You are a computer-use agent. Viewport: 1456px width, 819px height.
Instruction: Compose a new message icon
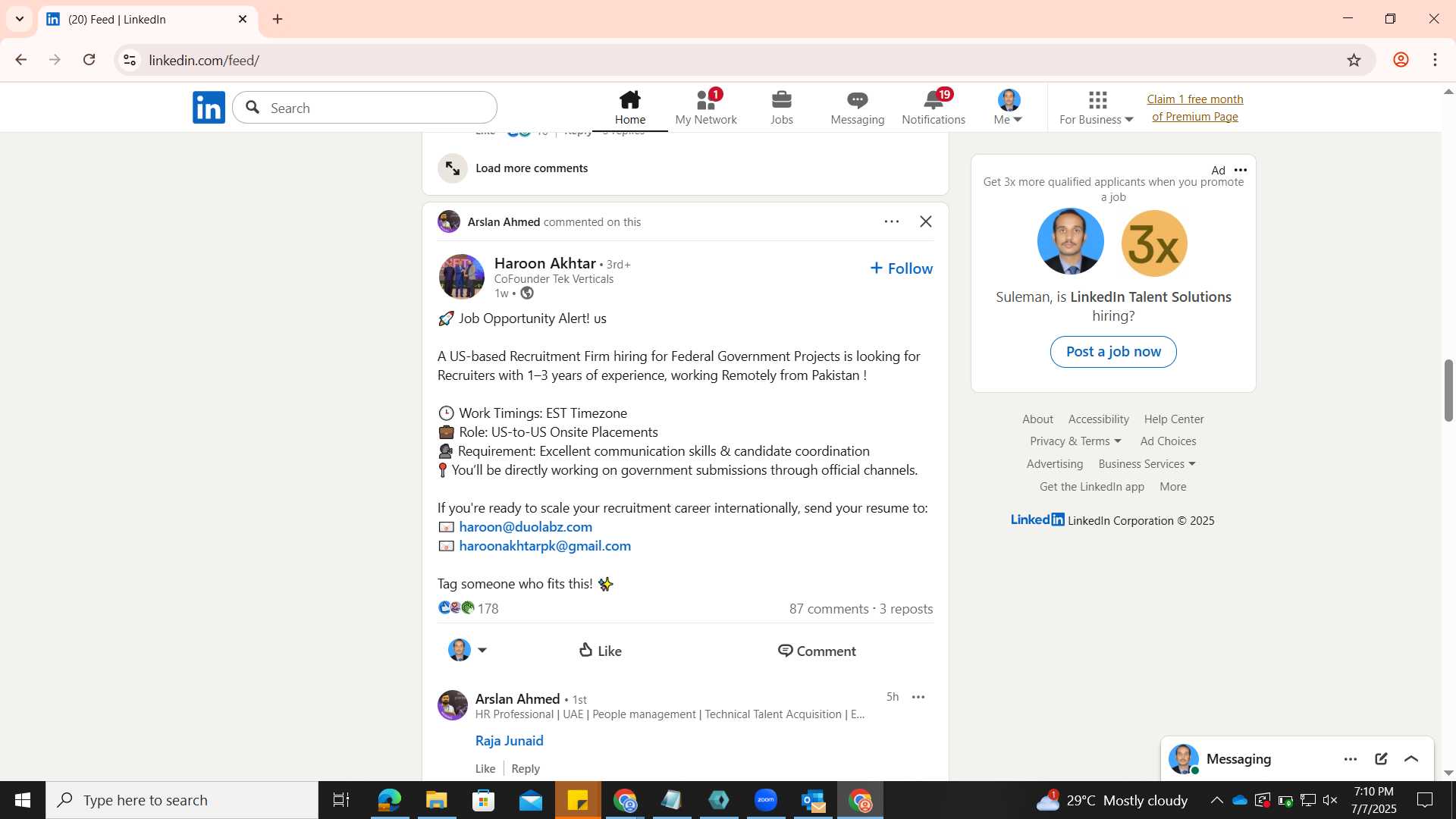(x=1381, y=759)
